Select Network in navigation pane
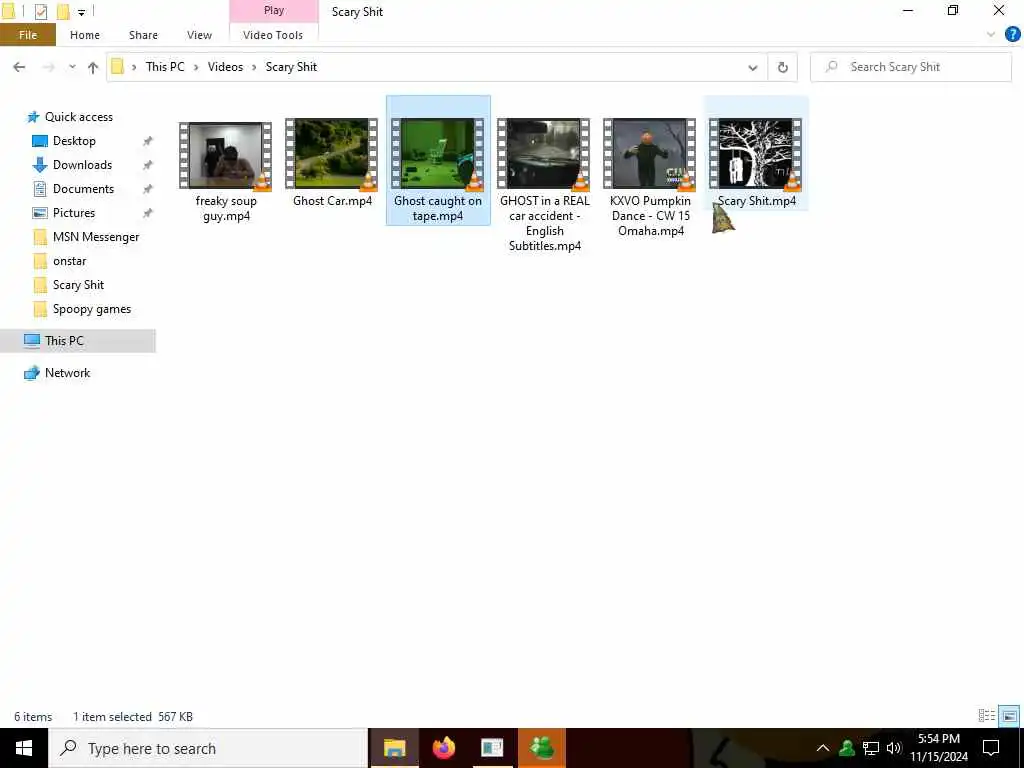1024x768 pixels. pos(67,373)
